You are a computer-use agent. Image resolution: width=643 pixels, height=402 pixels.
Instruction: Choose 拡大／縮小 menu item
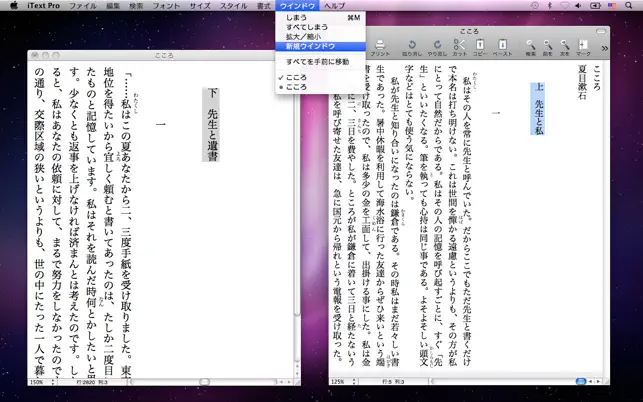pos(320,37)
